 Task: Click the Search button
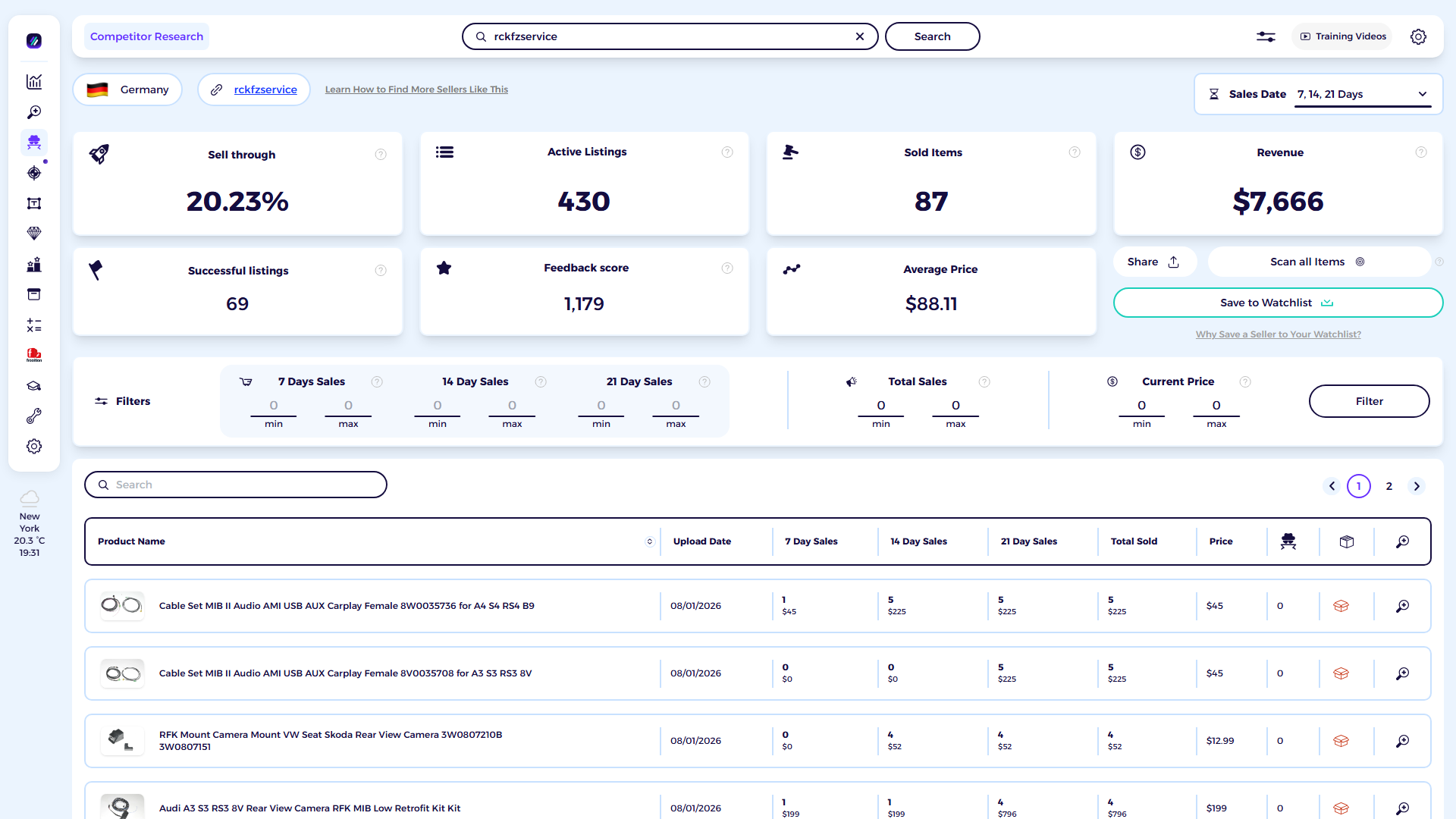click(932, 36)
